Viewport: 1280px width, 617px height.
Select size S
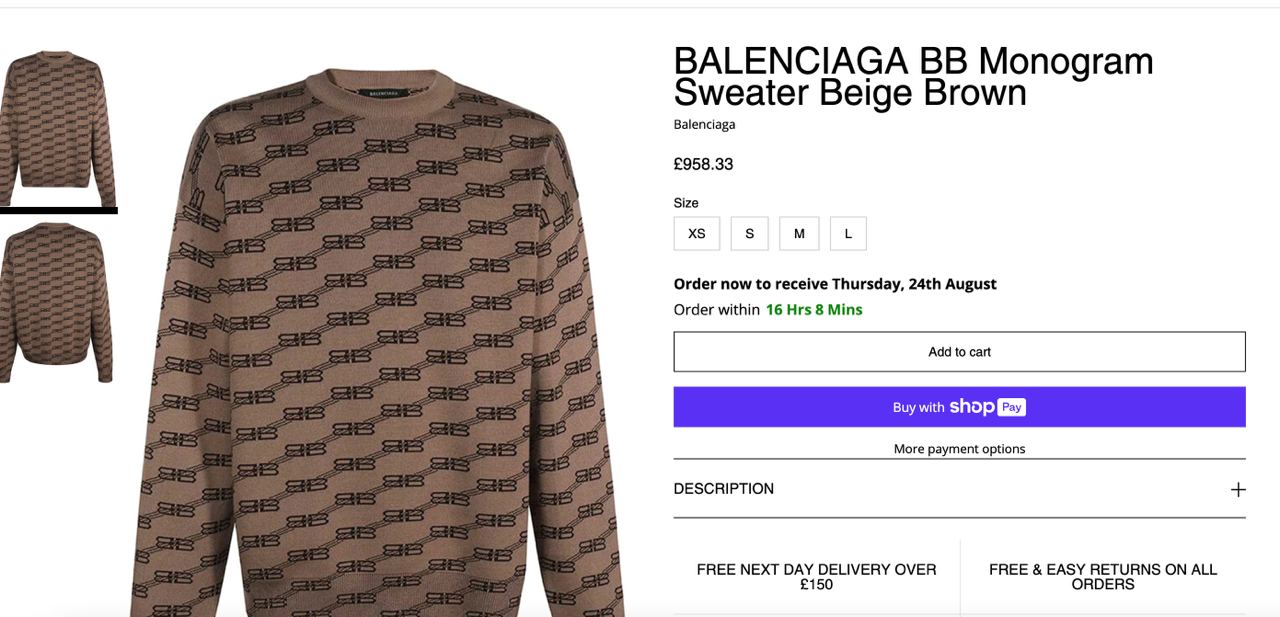coord(749,233)
